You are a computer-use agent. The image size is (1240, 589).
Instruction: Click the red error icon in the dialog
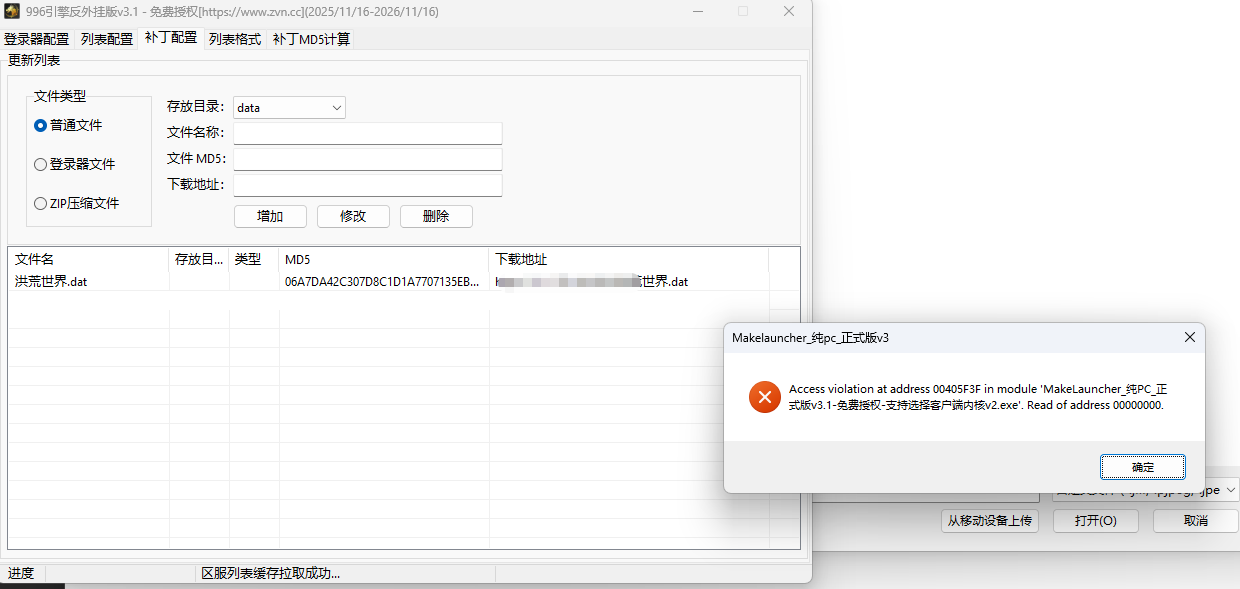coord(765,397)
